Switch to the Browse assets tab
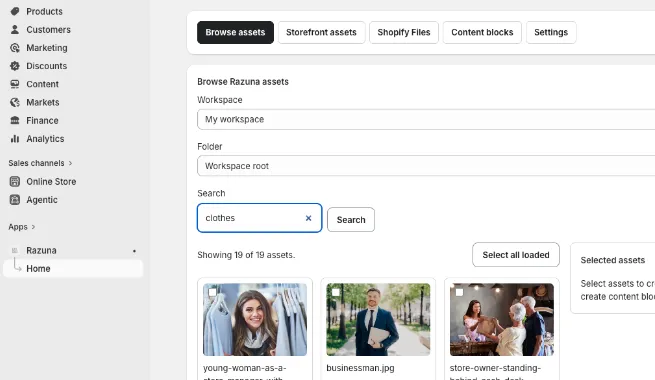655x380 pixels. point(235,32)
